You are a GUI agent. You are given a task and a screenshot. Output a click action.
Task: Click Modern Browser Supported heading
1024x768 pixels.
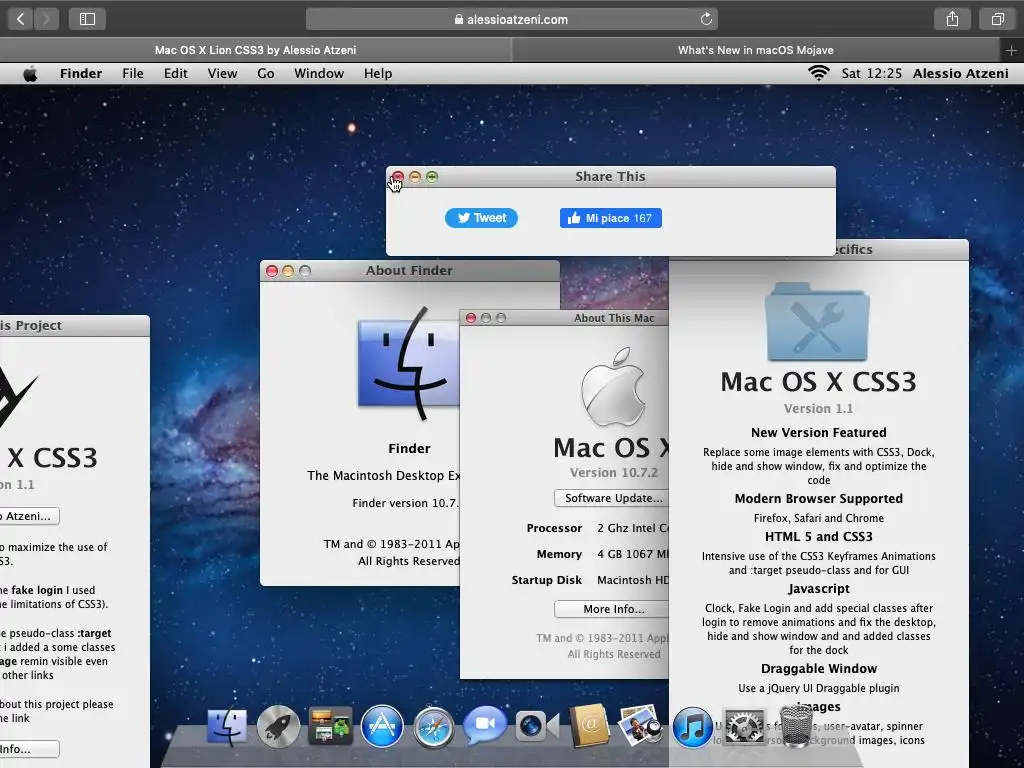tap(818, 498)
